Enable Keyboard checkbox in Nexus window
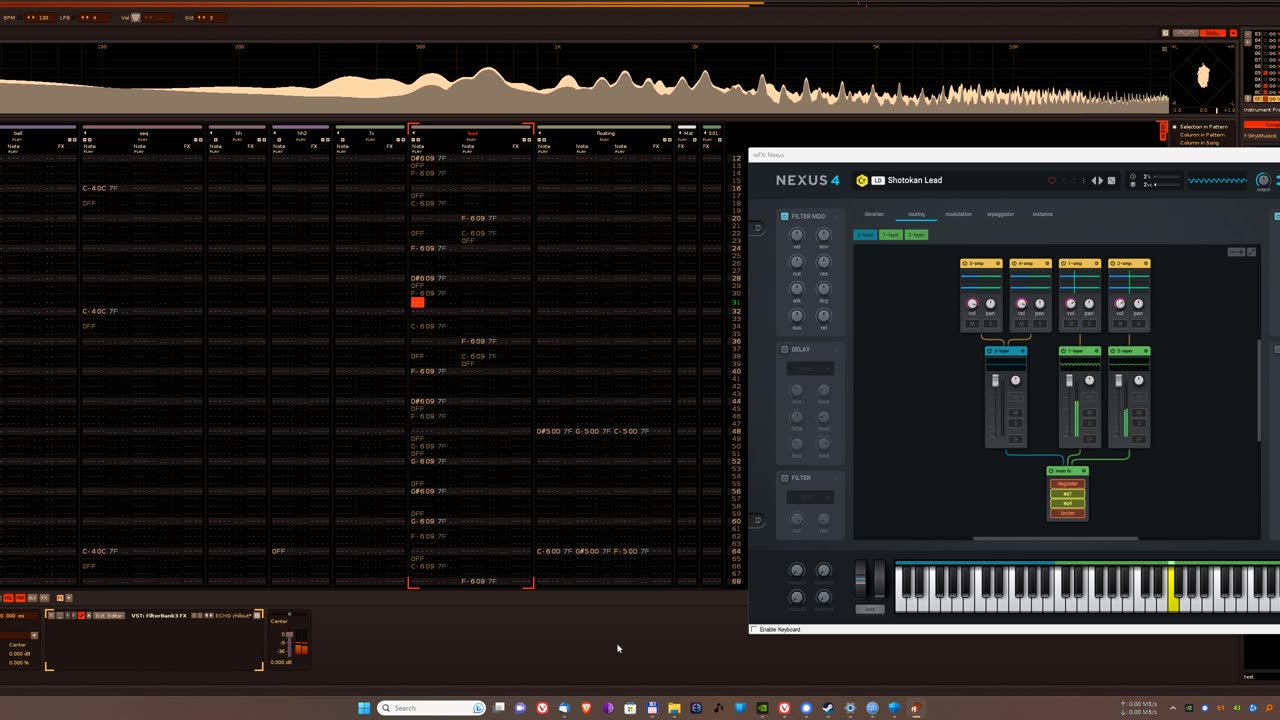Viewport: 1280px width, 720px height. coord(755,629)
